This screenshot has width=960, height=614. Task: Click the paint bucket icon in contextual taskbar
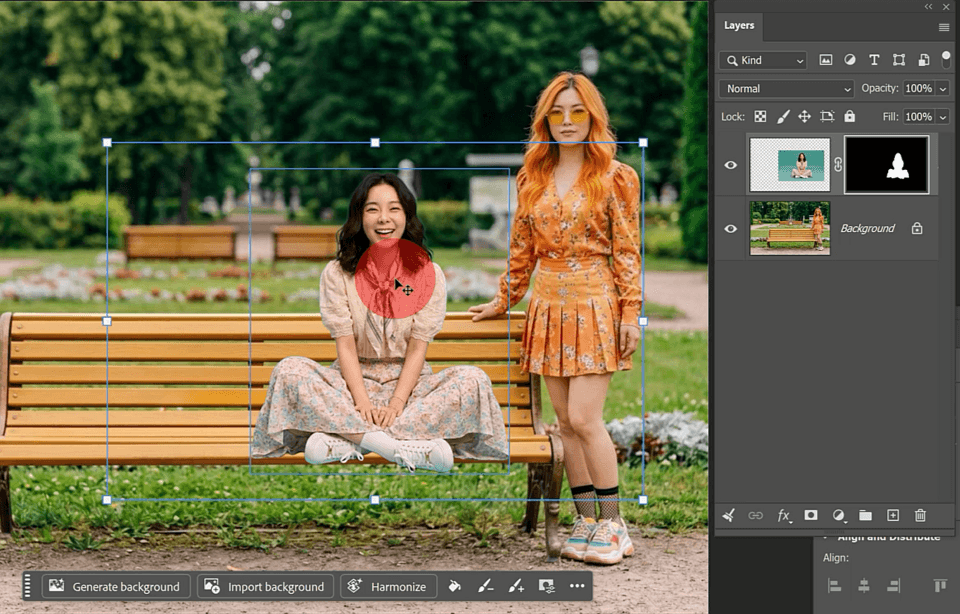pyautogui.click(x=455, y=586)
